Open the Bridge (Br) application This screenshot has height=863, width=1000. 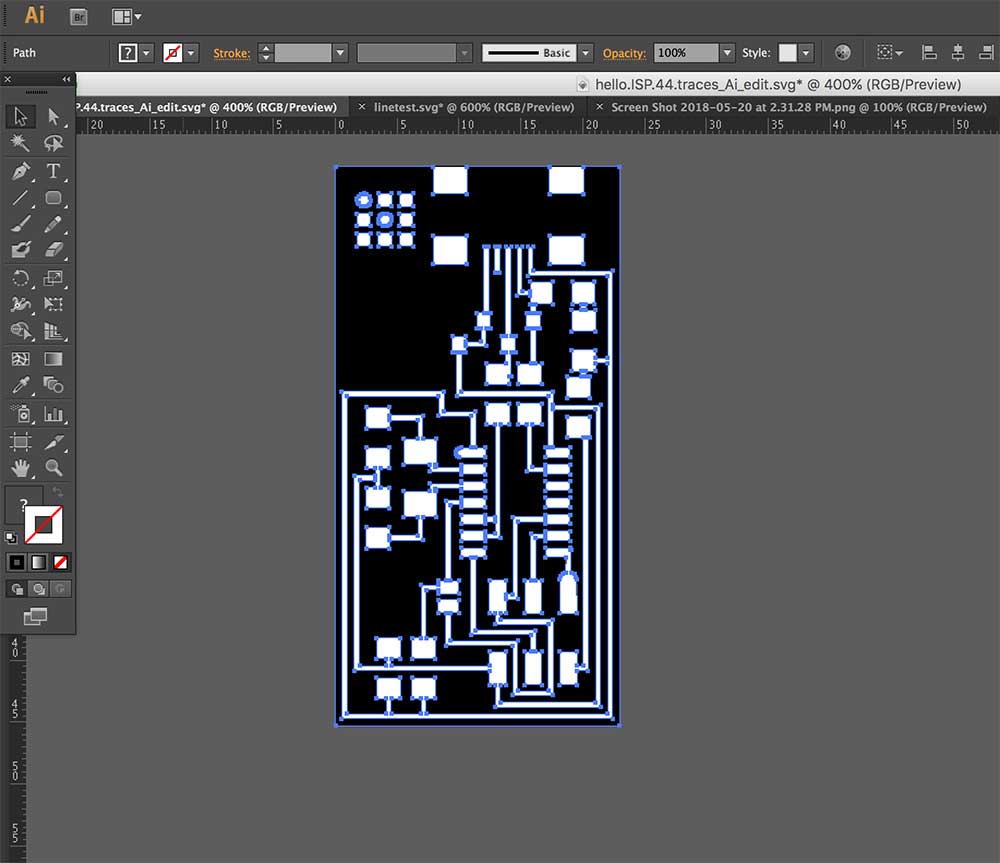tap(78, 17)
